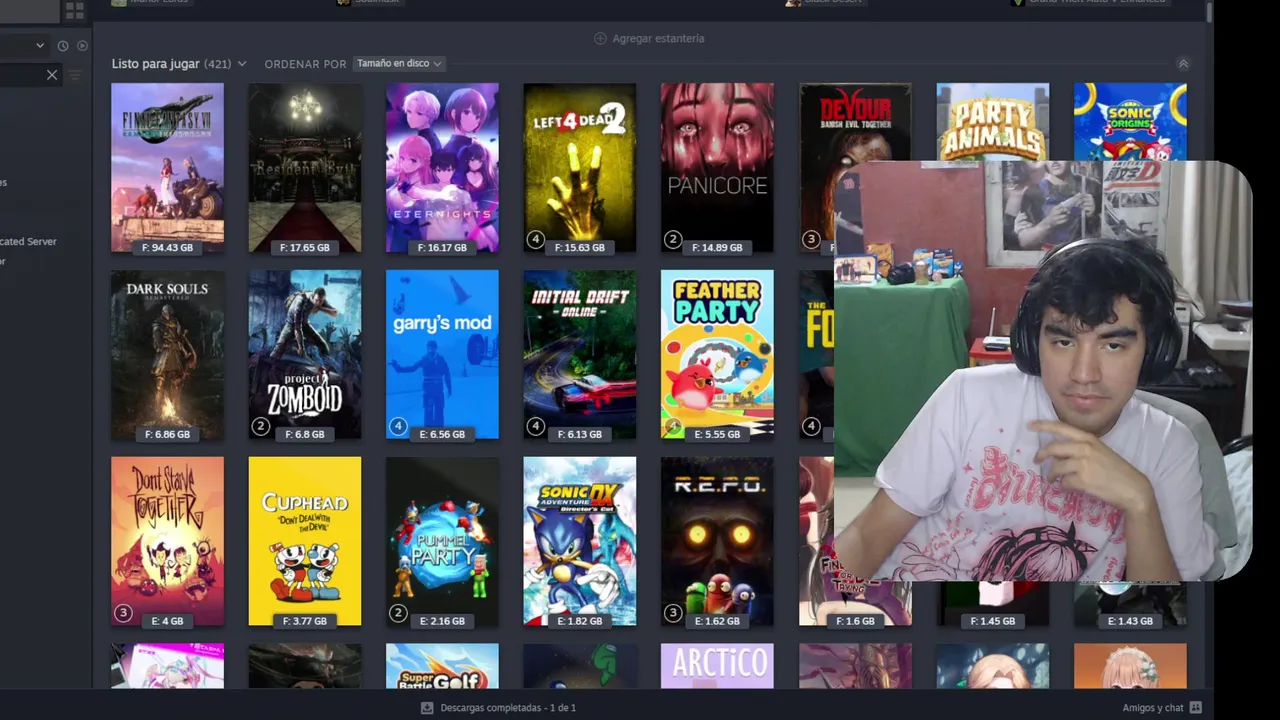Open Feather Party game cover

click(717, 354)
